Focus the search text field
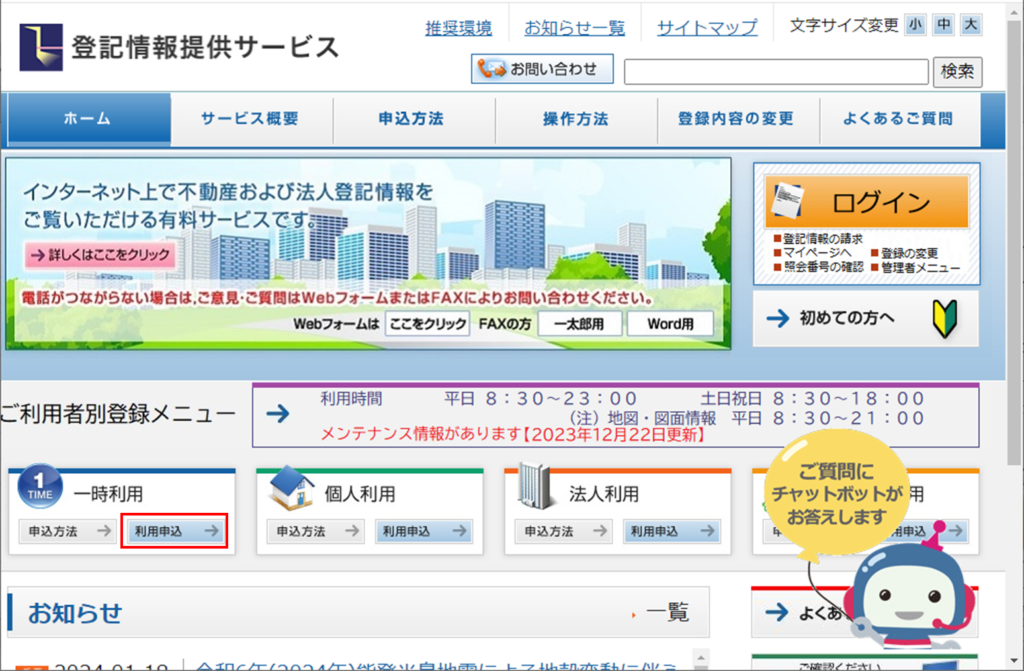 pyautogui.click(x=776, y=72)
